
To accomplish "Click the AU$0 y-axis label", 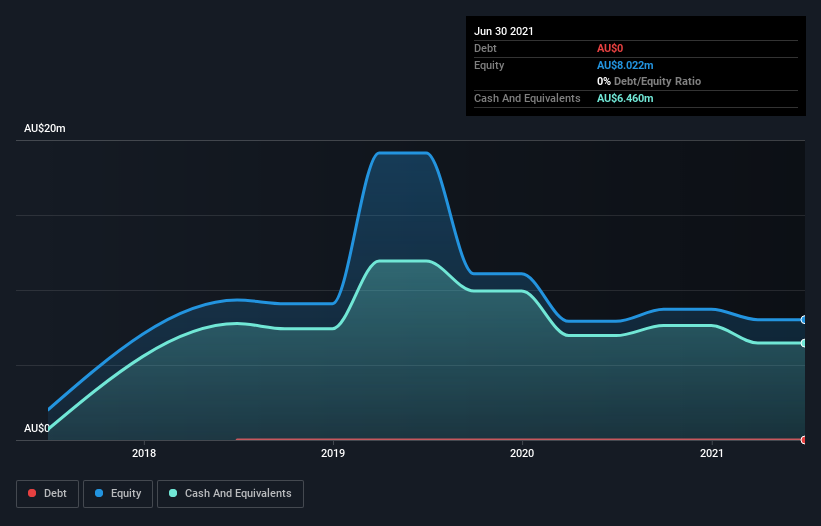I will click(x=37, y=428).
